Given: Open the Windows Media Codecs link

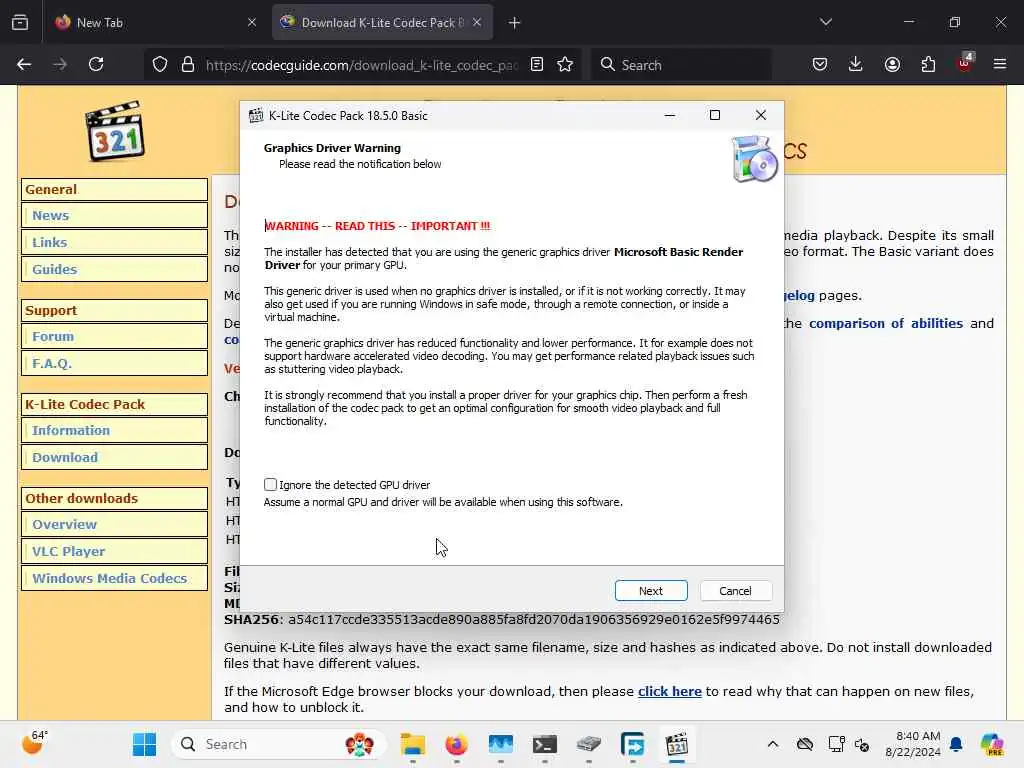Looking at the screenshot, I should click(109, 578).
